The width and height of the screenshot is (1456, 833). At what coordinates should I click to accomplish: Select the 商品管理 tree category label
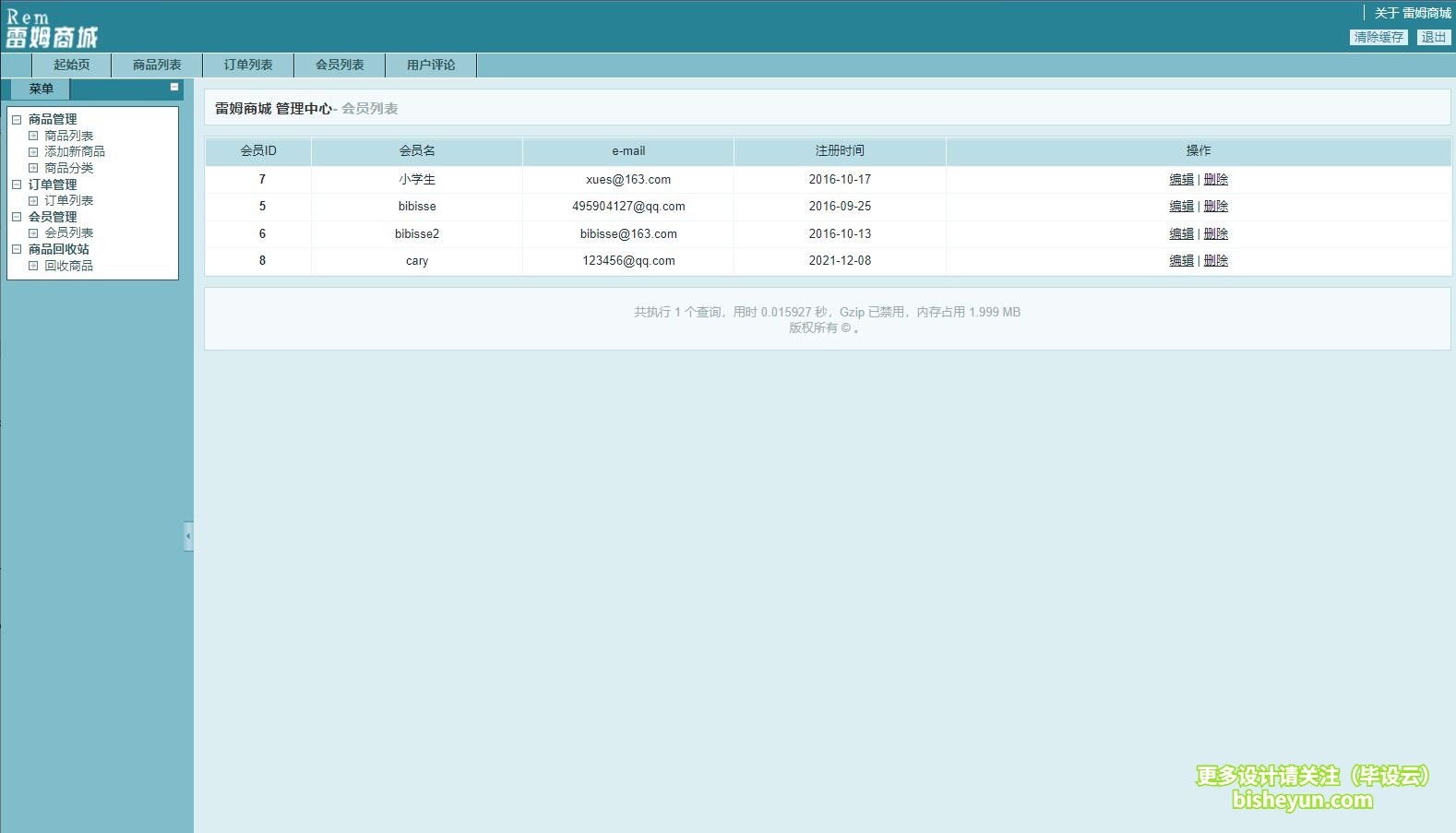[x=53, y=119]
